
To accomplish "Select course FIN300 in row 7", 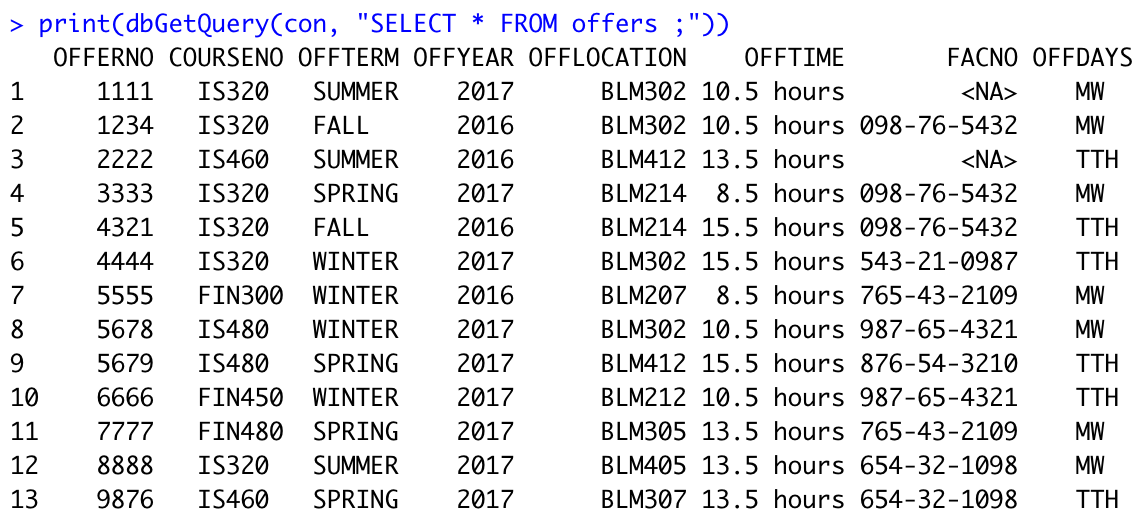I will coord(240,295).
